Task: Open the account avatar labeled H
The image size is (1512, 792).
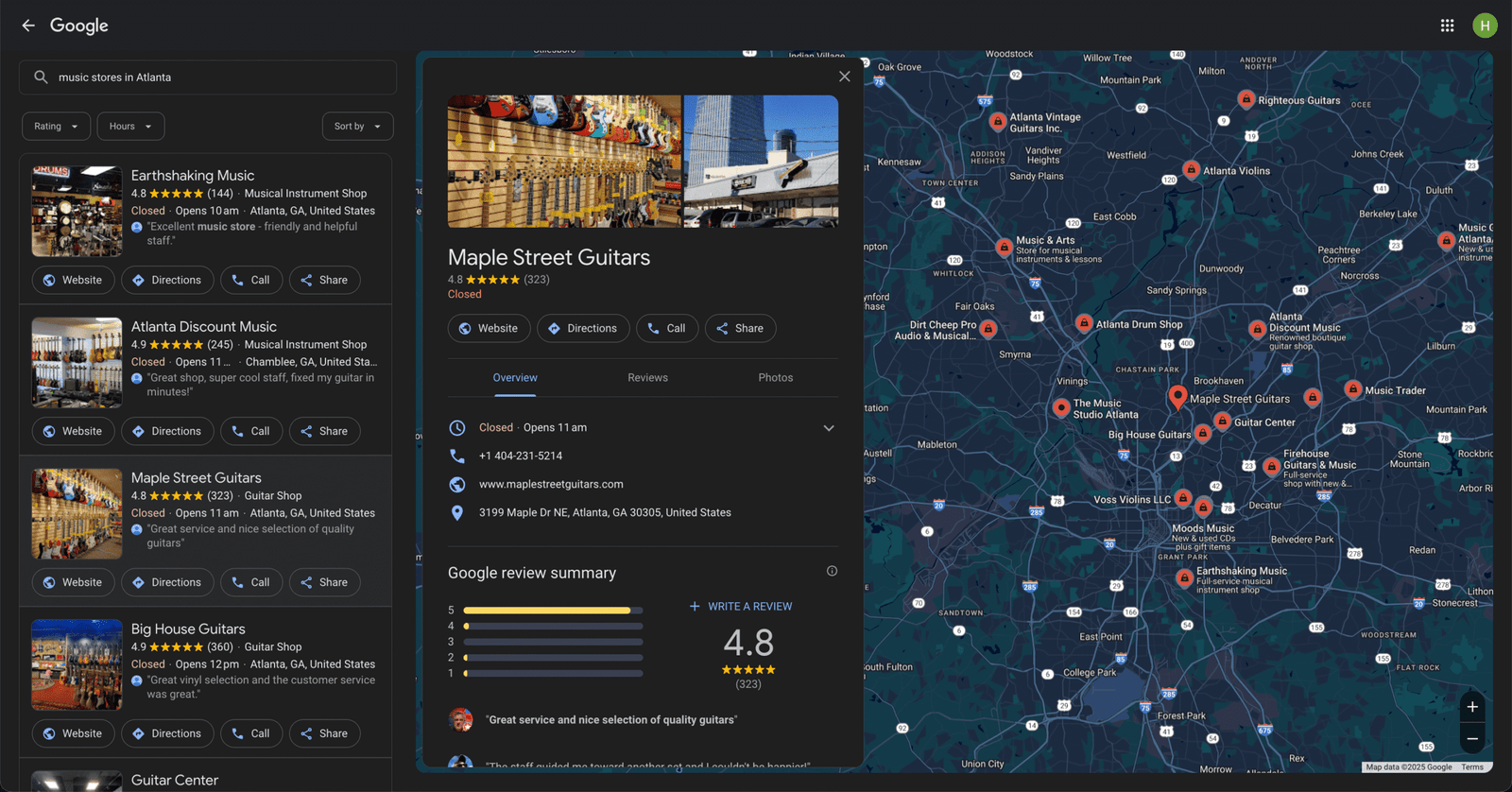Action: tap(1485, 26)
